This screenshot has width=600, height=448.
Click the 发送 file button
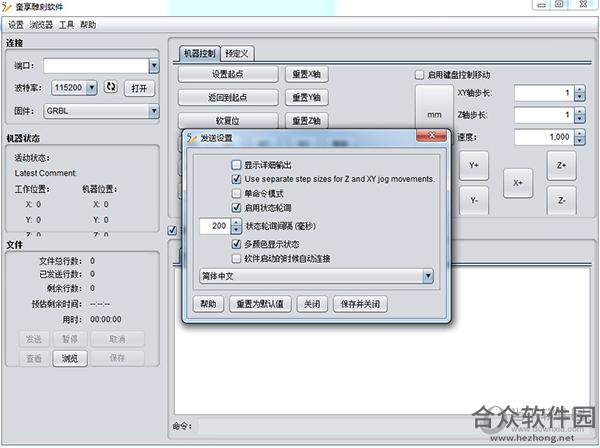34,339
